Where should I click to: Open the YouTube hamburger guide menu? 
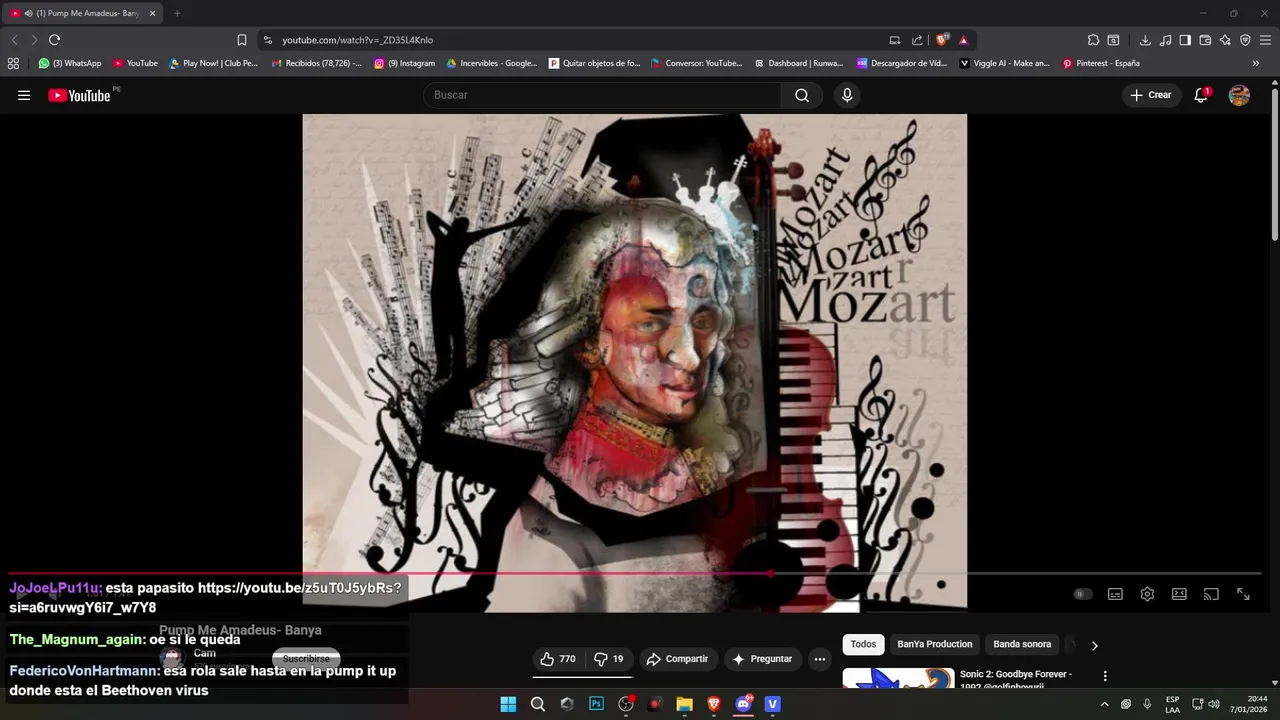click(x=24, y=95)
